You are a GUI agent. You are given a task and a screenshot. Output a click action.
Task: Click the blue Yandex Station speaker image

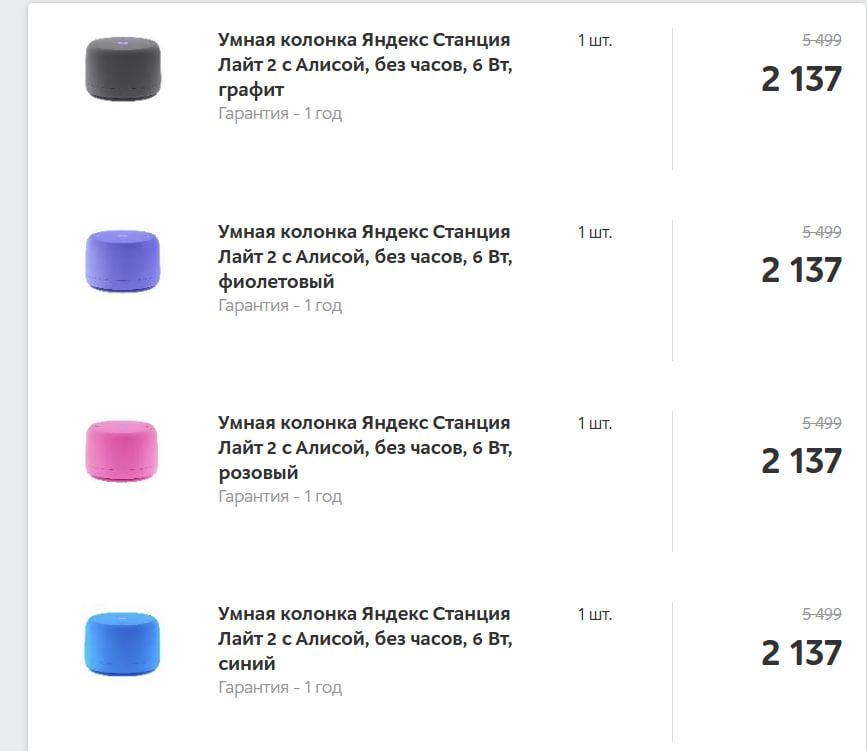(122, 643)
